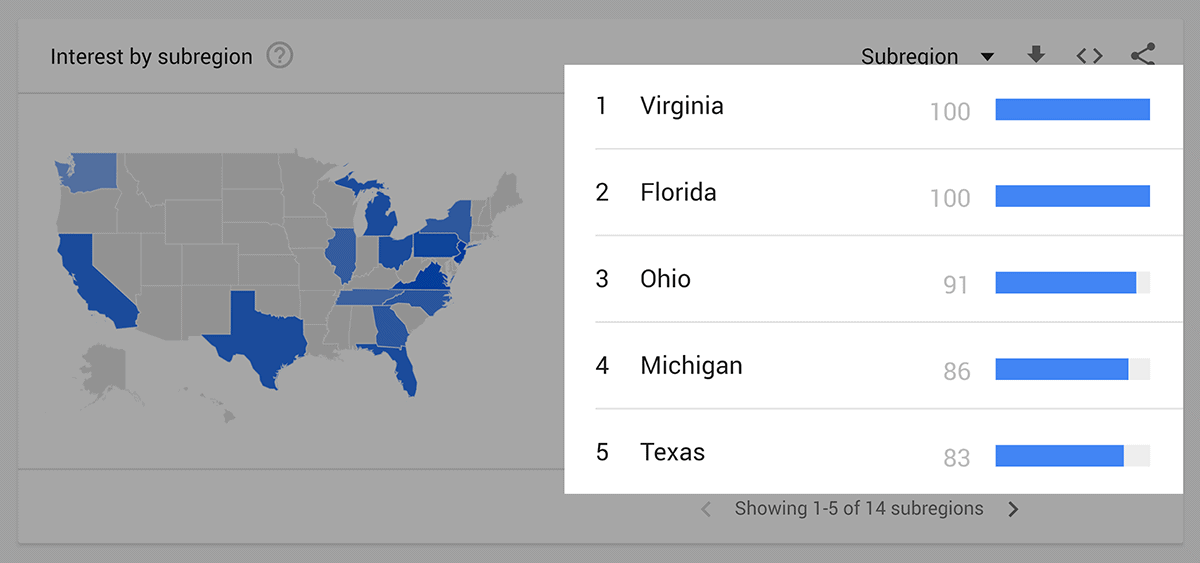Viewport: 1200px width, 563px height.
Task: Open the Subregion dropdown
Action: click(927, 56)
